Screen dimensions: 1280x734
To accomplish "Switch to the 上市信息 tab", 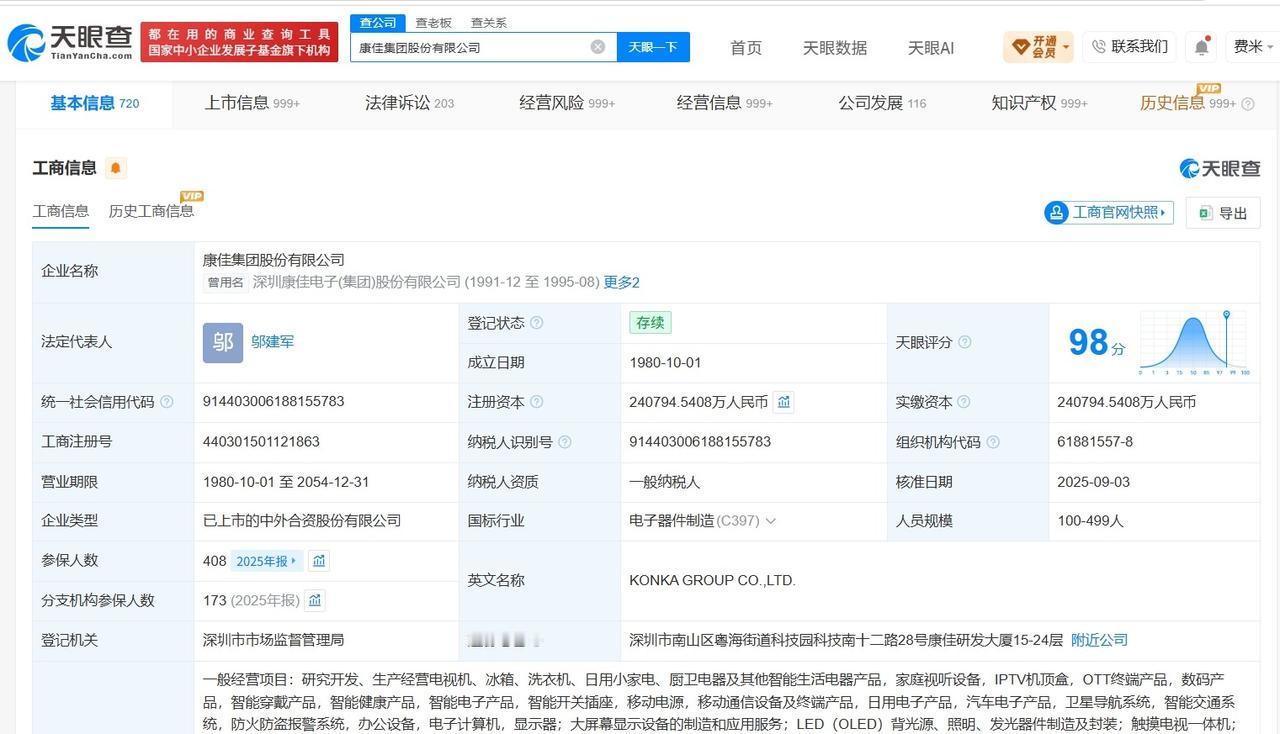I will click(x=252, y=103).
